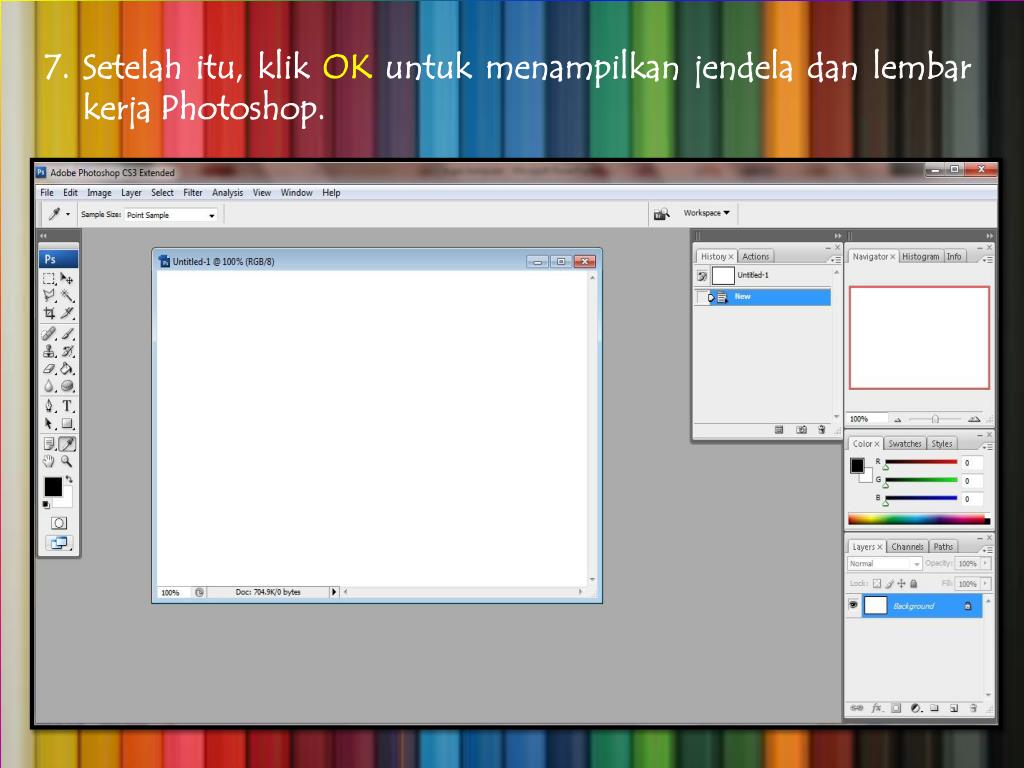Activate the Slice tool
Screen dimensions: 1024x768
click(67, 313)
